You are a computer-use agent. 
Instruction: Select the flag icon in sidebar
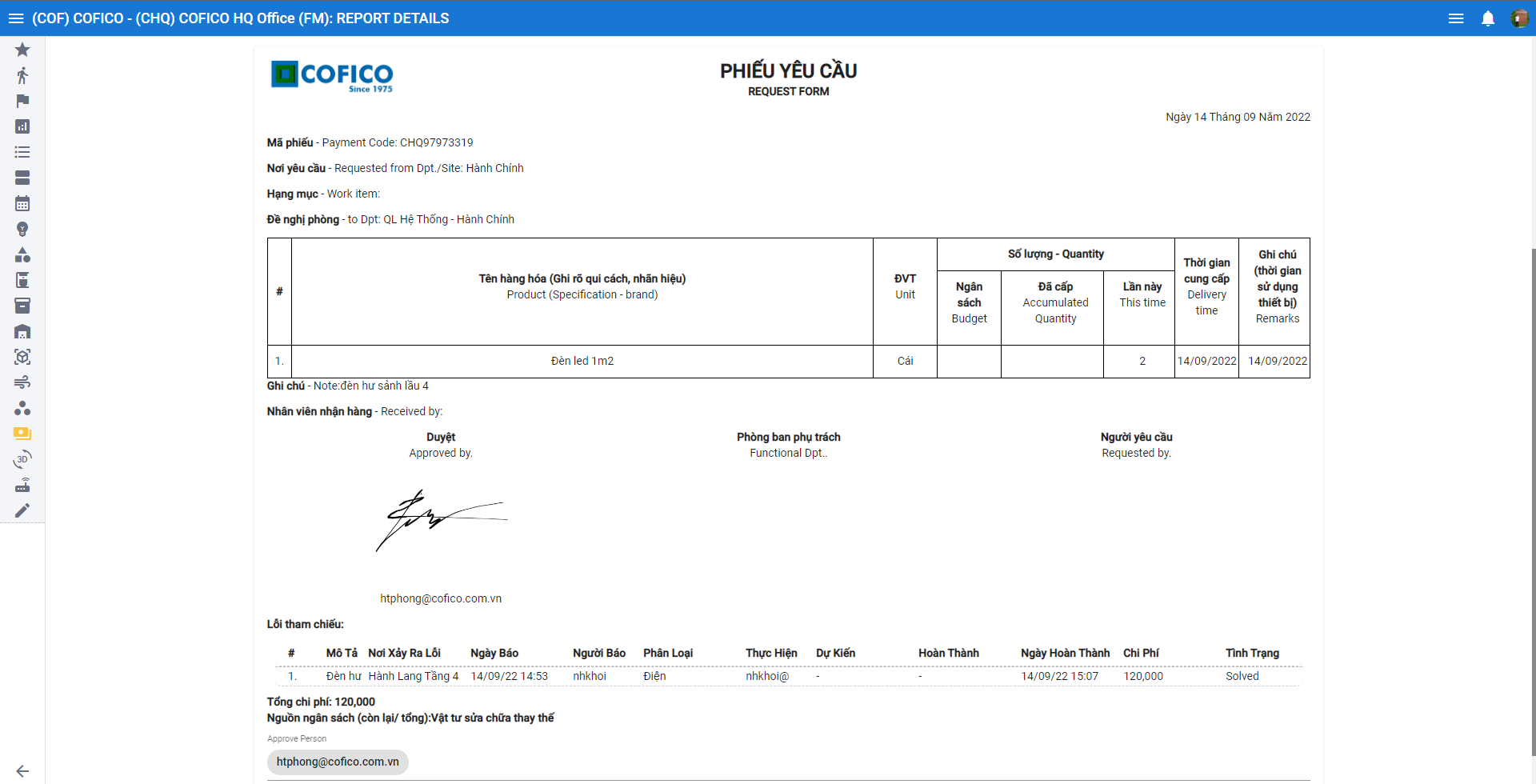coord(22,101)
